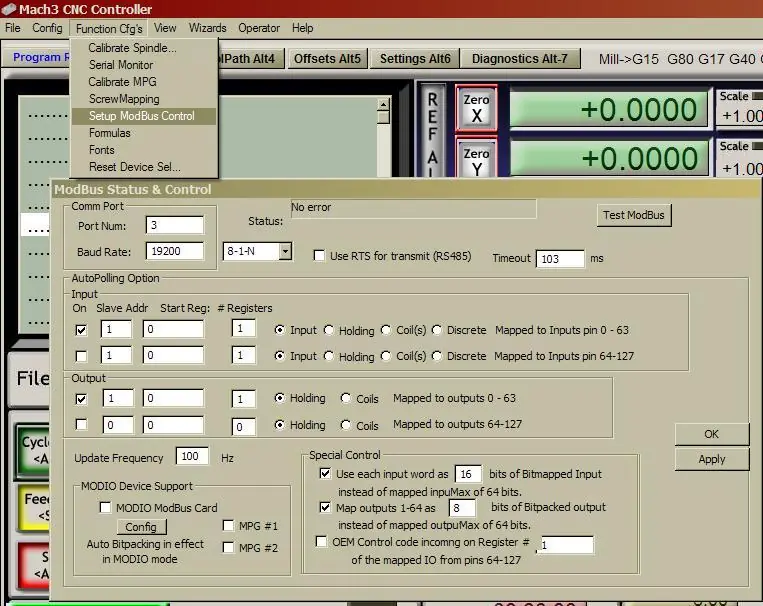Select Coil(s) radio for inputs 0-63
This screenshot has height=606, width=763.
[386, 330]
